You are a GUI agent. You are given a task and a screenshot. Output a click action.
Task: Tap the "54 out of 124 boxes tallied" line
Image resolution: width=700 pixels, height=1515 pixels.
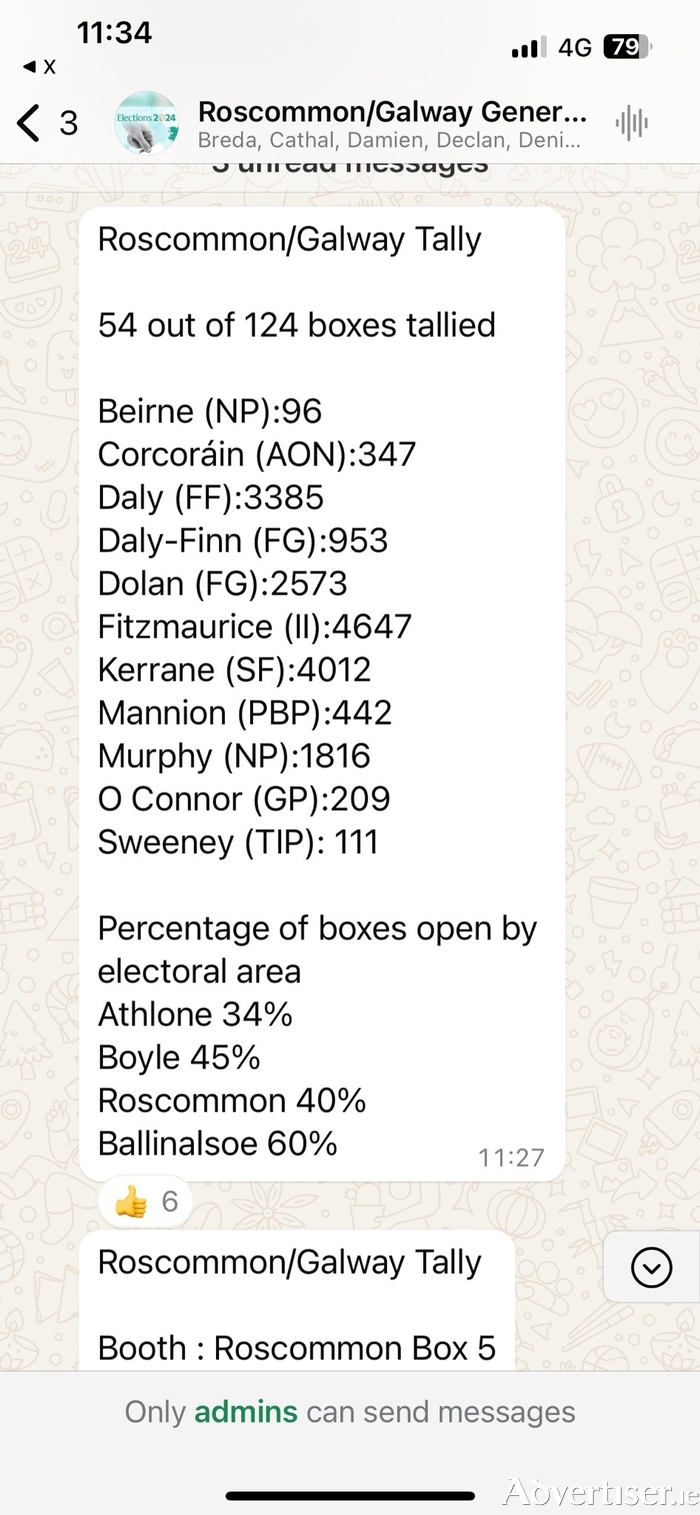pyautogui.click(x=297, y=325)
